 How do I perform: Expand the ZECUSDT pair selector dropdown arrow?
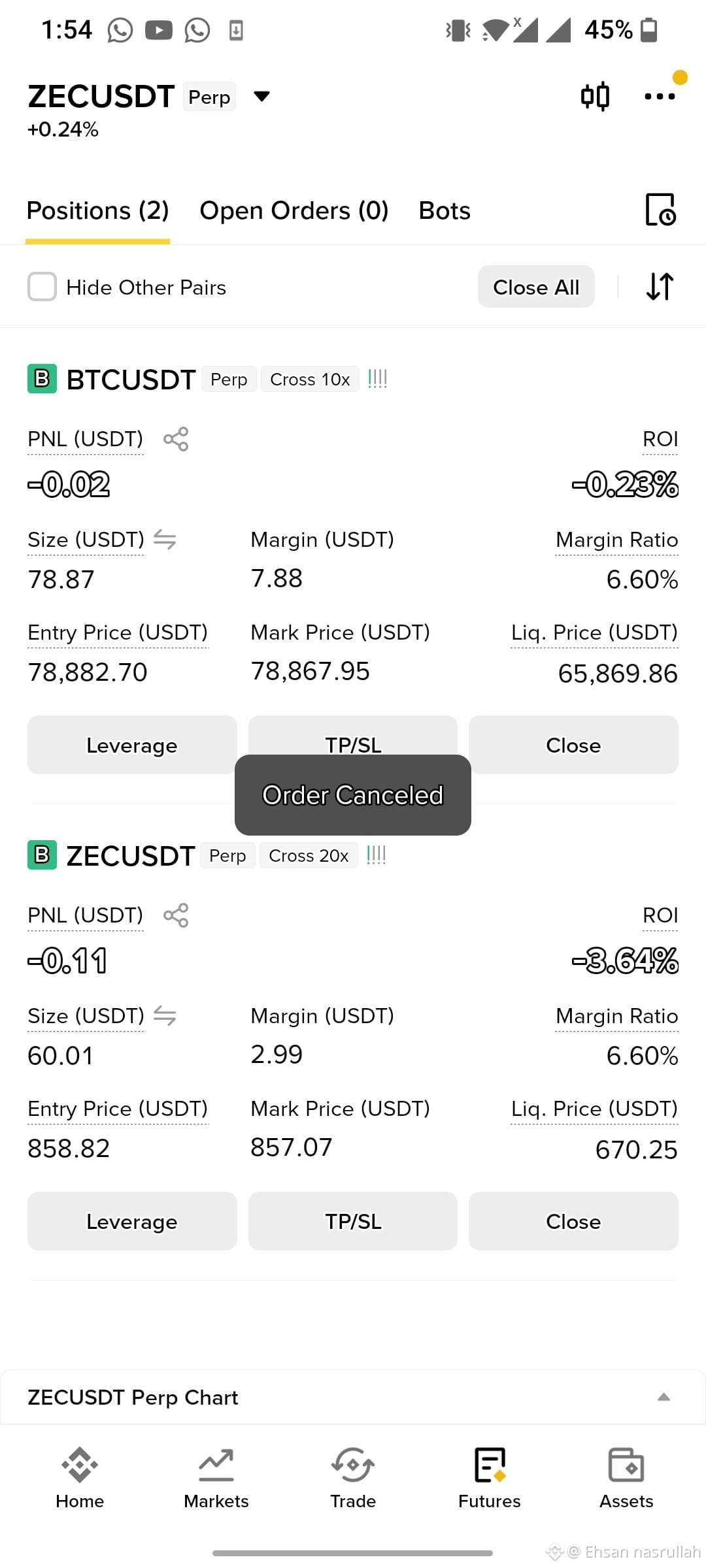[x=261, y=97]
